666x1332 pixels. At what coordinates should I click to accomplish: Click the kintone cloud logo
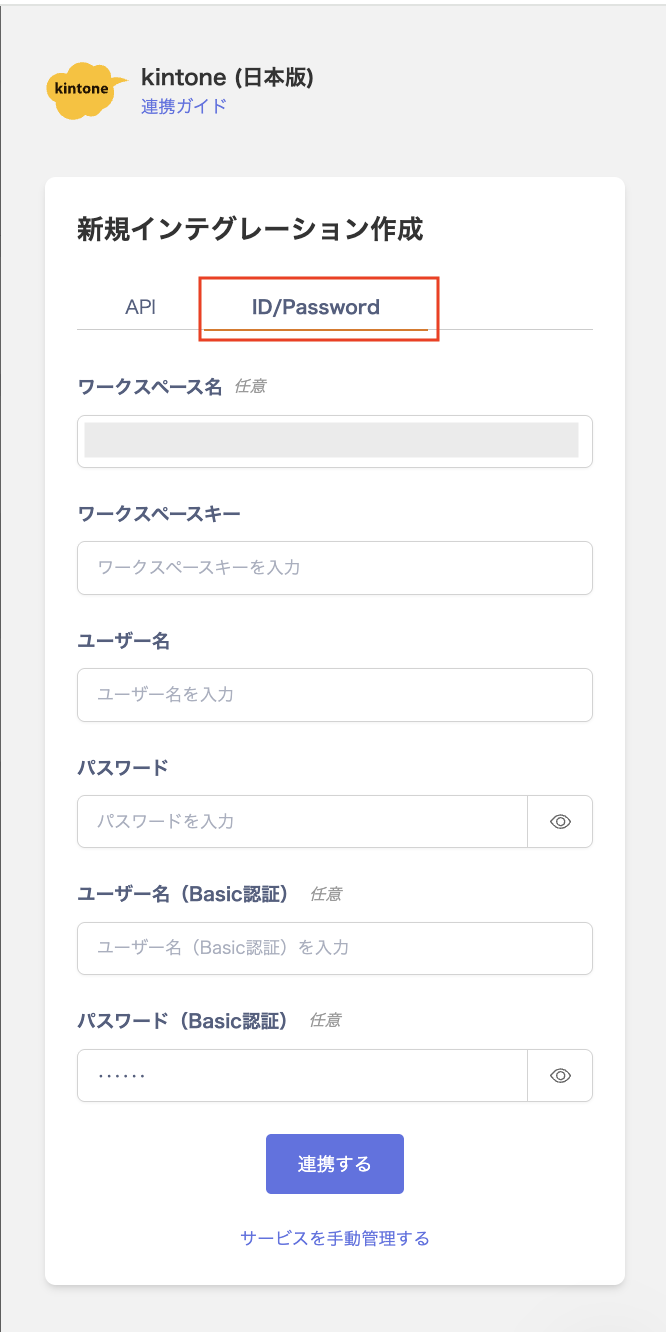(85, 89)
